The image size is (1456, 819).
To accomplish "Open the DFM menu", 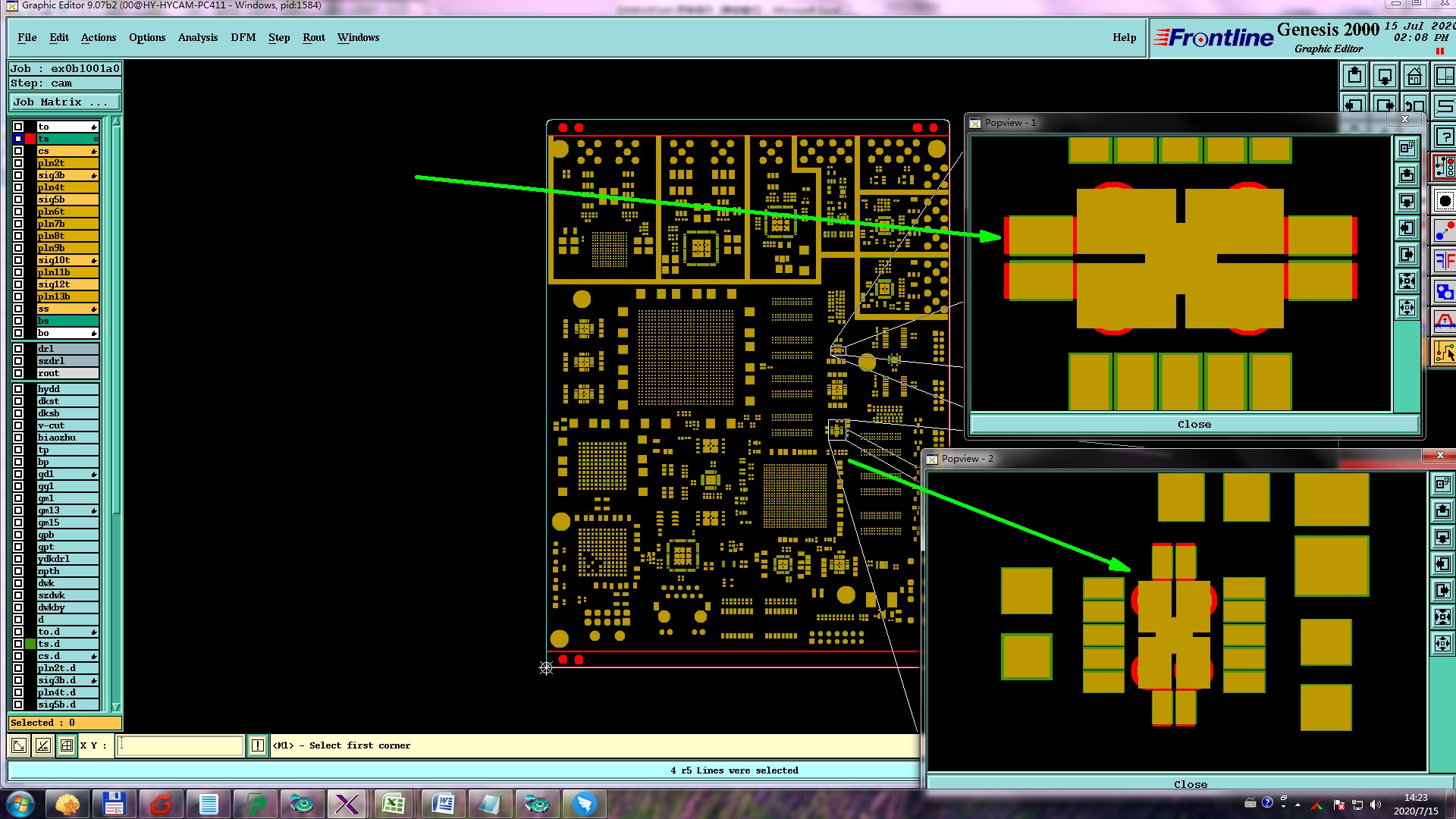I will coord(243,37).
